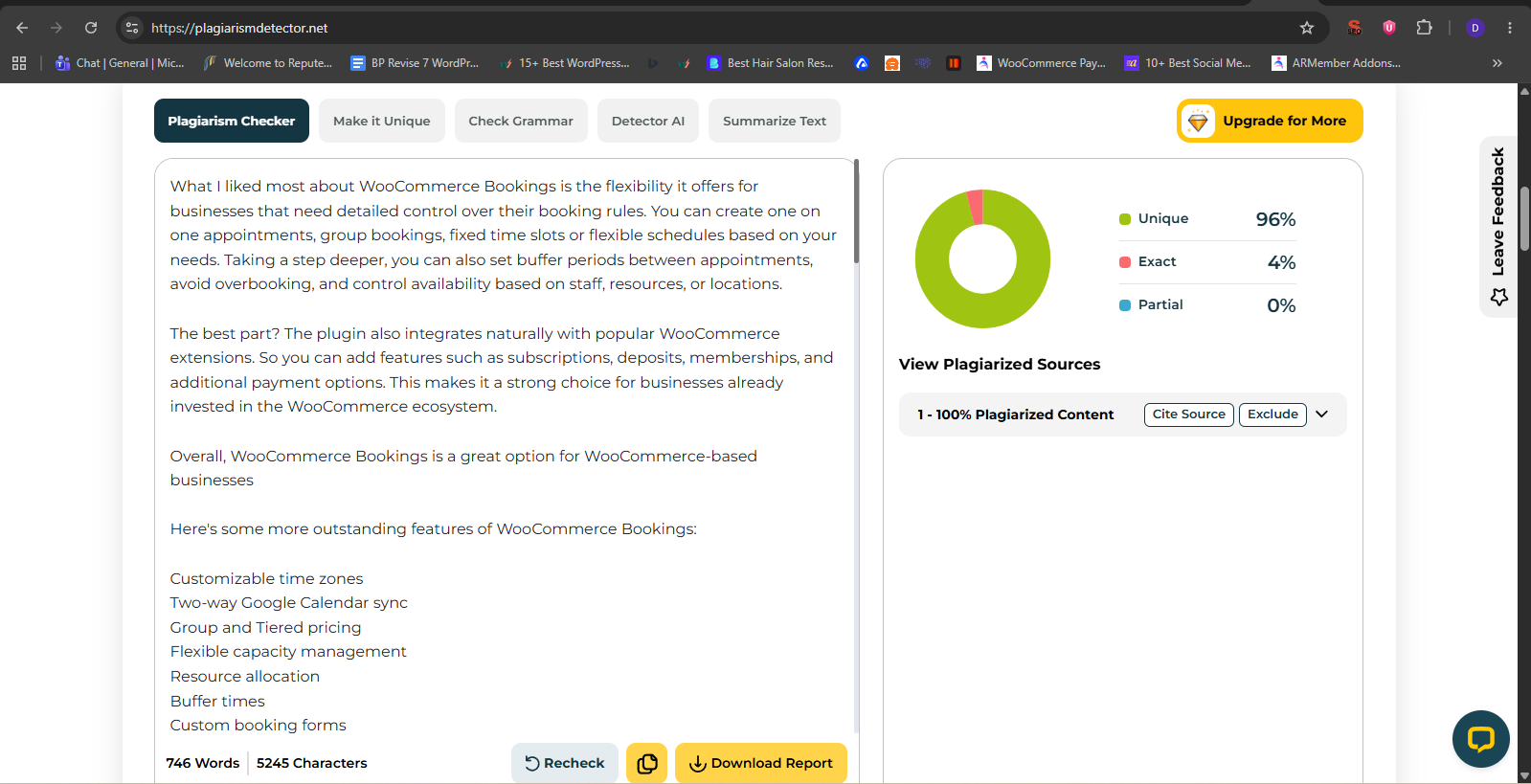Click Cite Source button

(1188, 414)
